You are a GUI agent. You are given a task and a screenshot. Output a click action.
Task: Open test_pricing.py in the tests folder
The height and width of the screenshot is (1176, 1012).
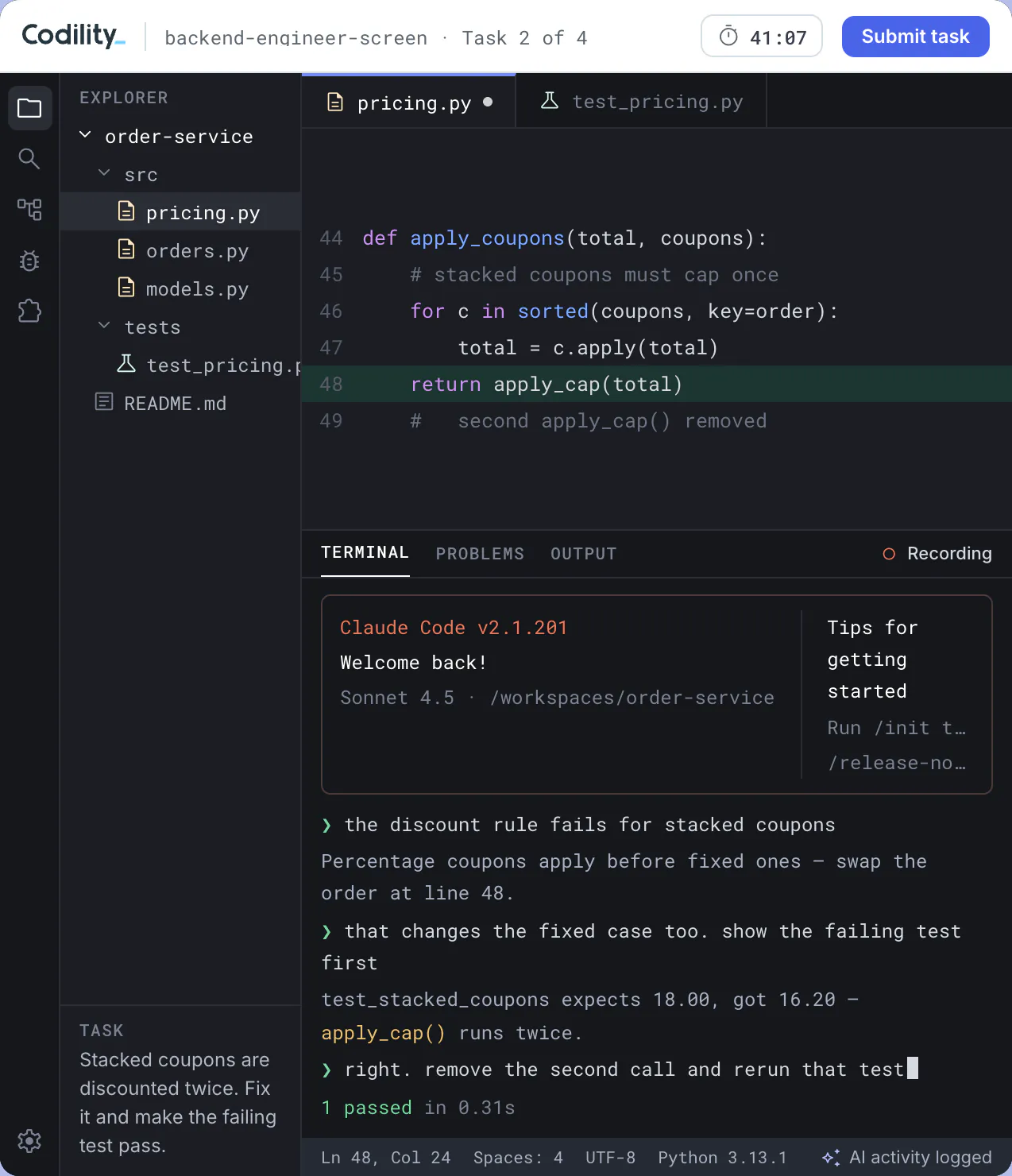tap(180, 365)
